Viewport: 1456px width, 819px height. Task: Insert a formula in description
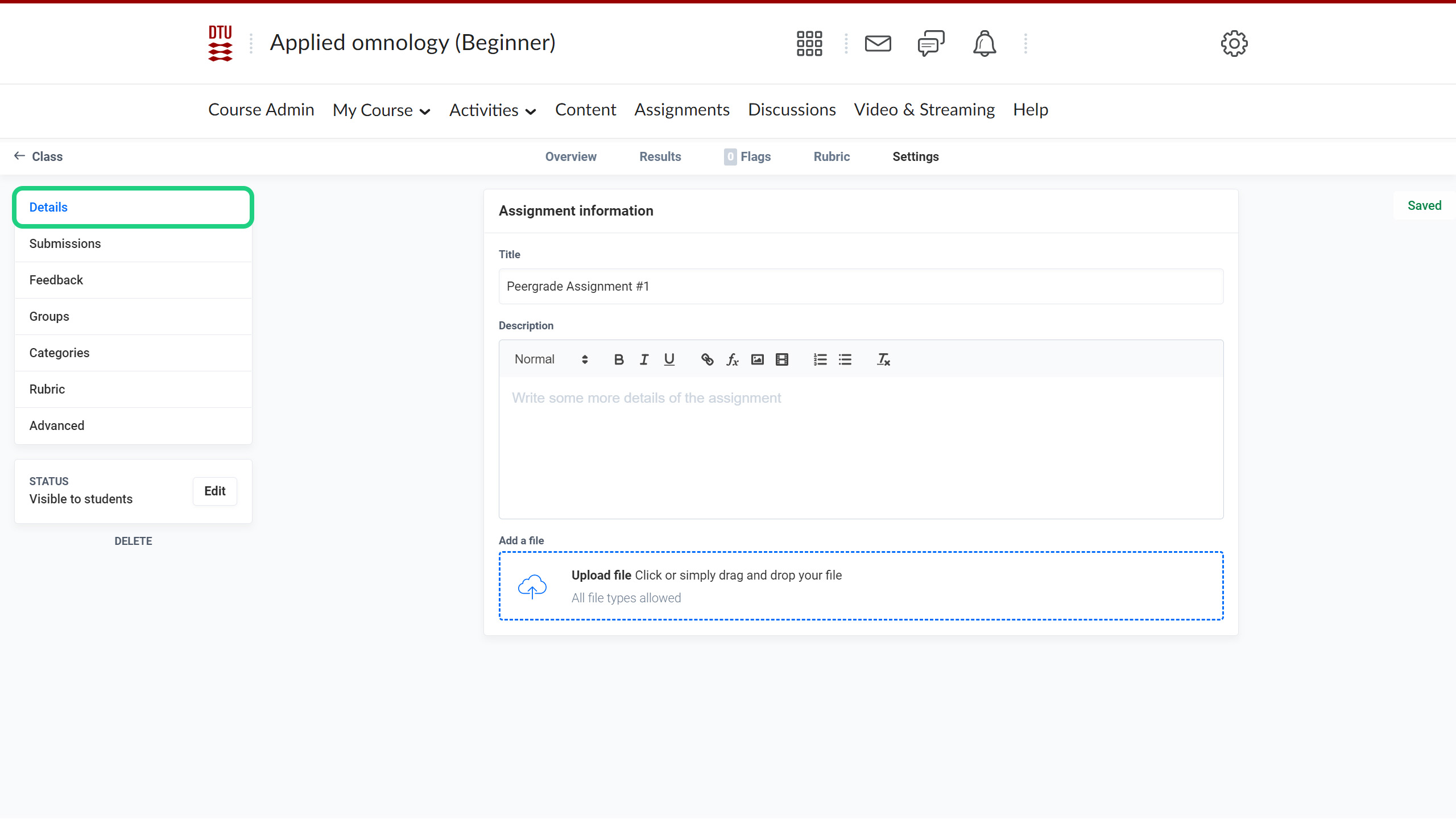pyautogui.click(x=732, y=359)
